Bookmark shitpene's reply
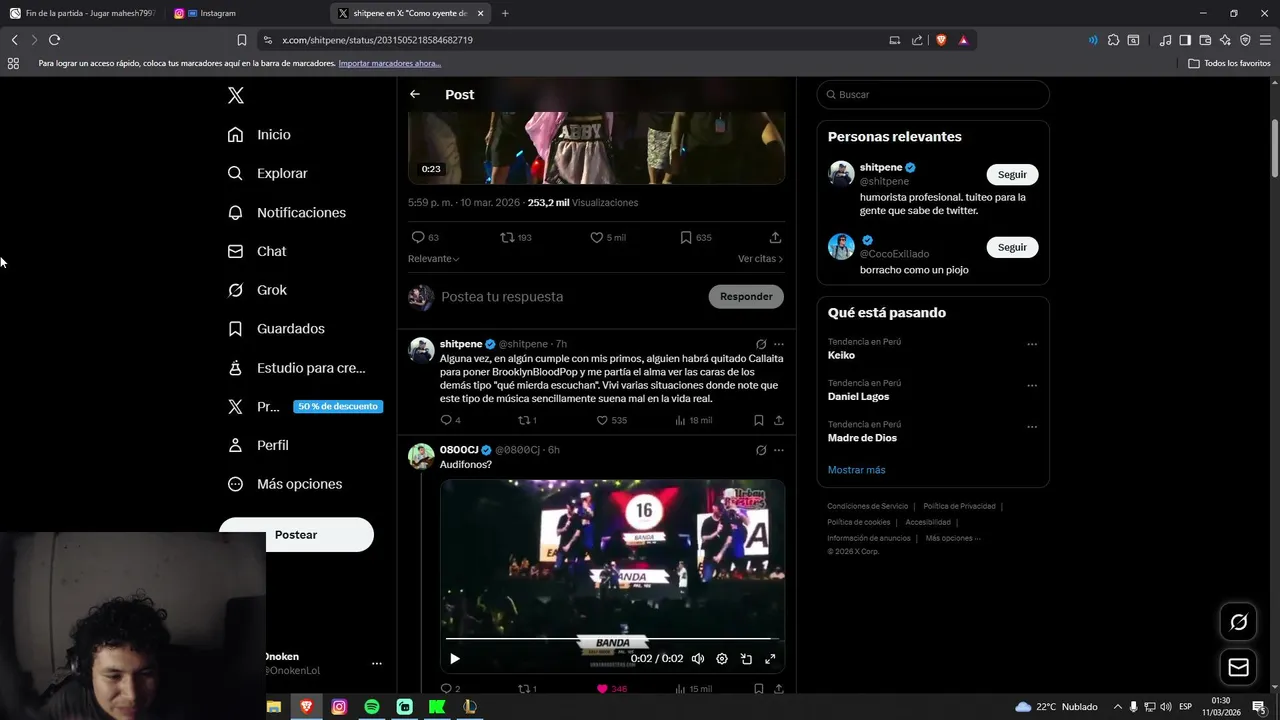Screen dimensions: 1280x720 pos(759,420)
